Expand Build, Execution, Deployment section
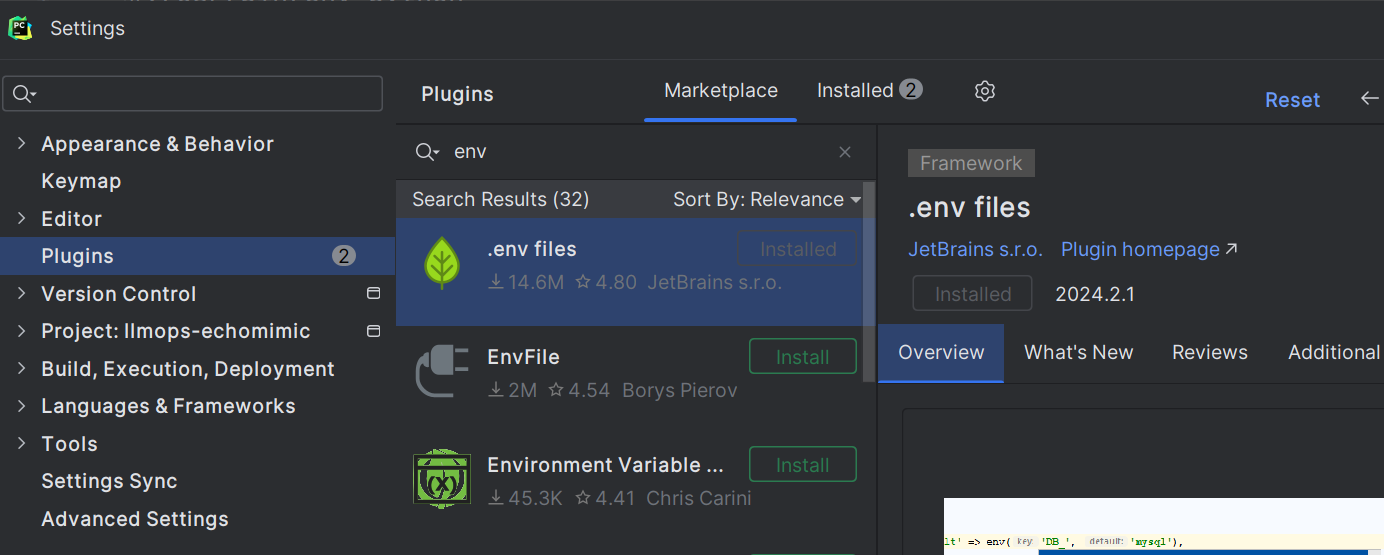Image resolution: width=1384 pixels, height=555 pixels. tap(22, 369)
